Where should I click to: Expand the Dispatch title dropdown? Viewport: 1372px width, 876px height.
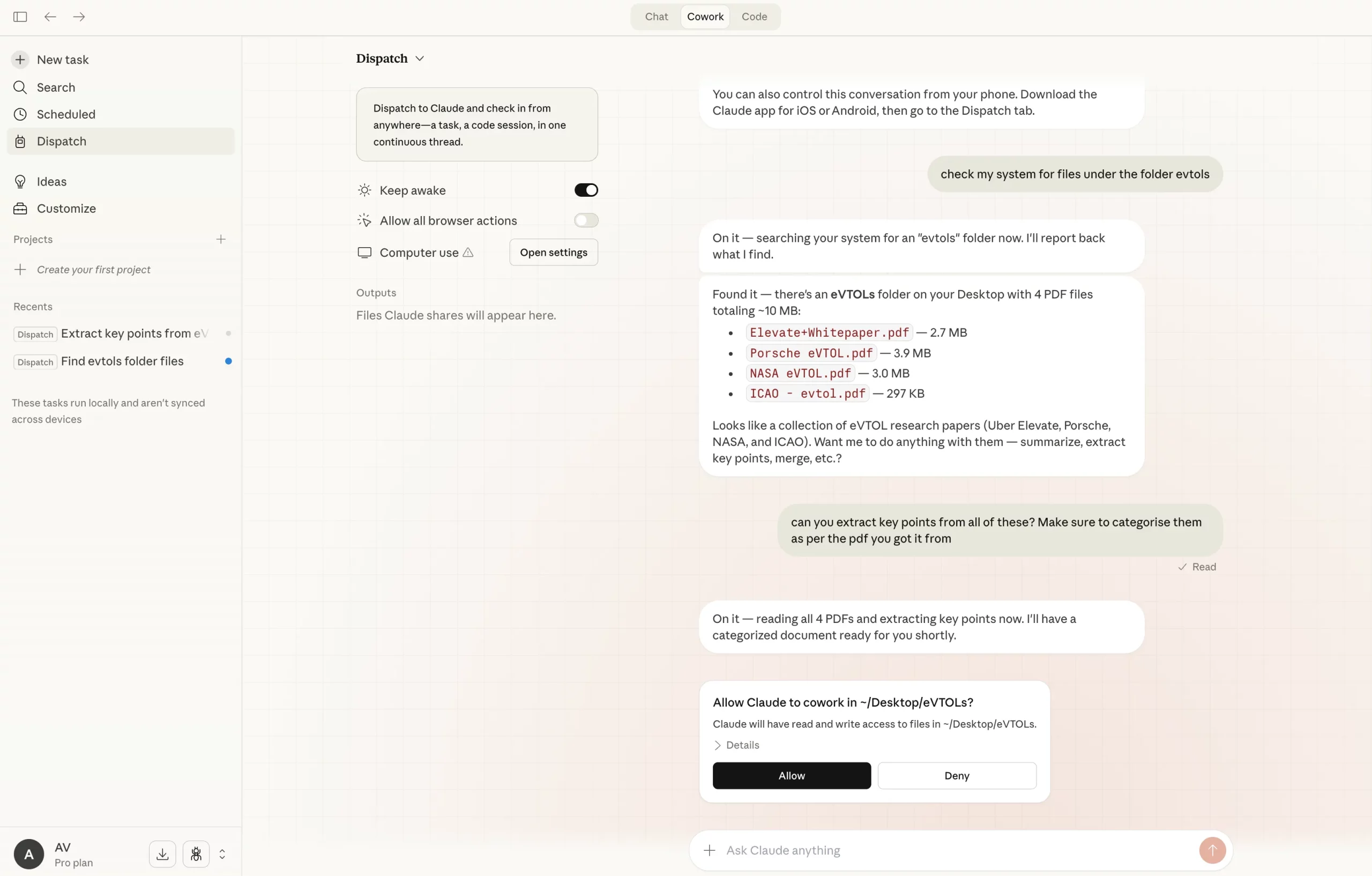point(419,59)
